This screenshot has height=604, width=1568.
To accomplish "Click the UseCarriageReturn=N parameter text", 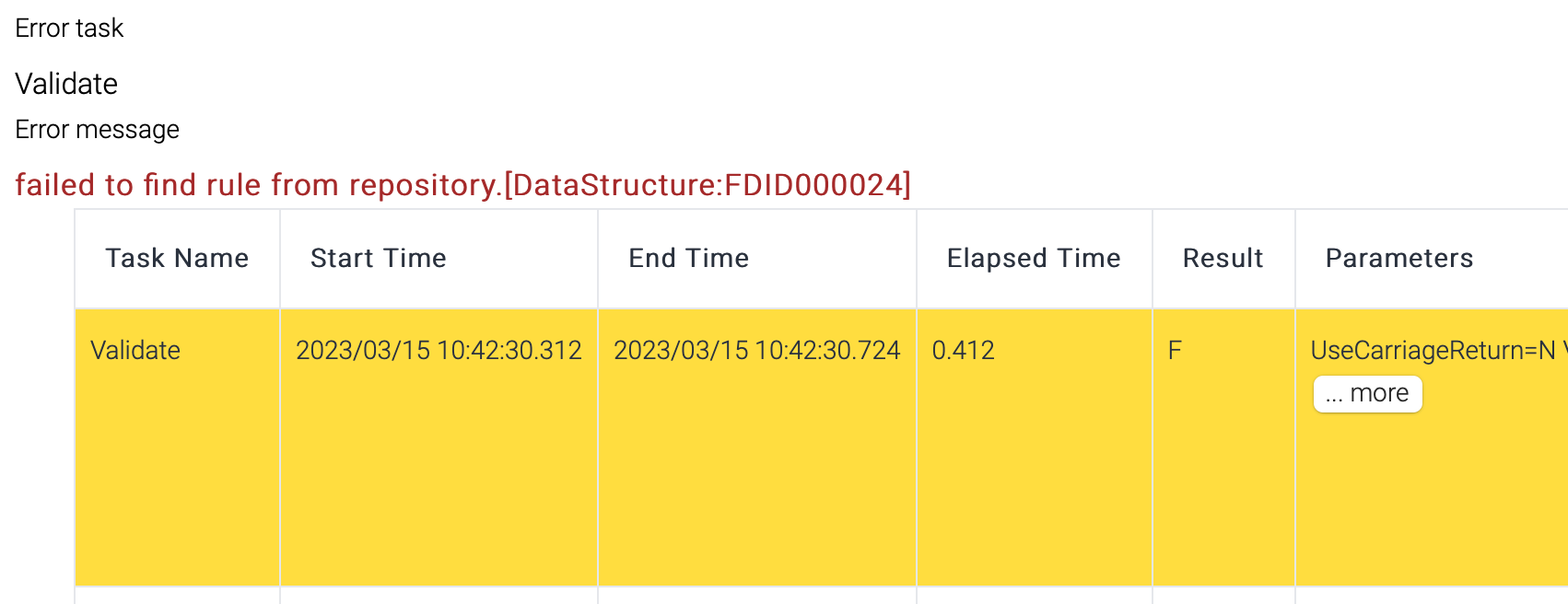I will coord(1432,351).
